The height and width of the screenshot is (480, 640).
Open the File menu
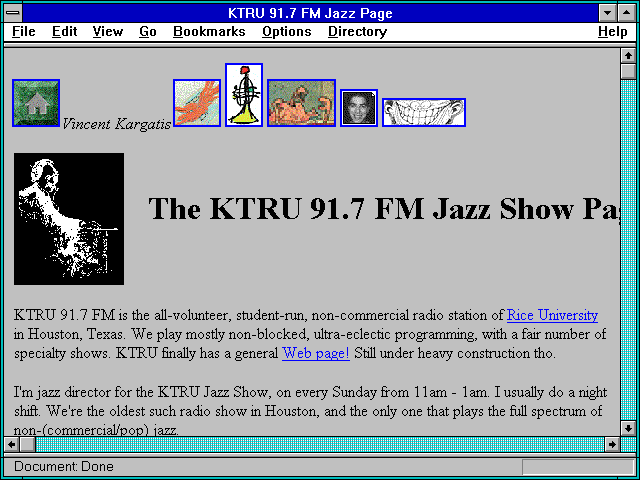24,32
